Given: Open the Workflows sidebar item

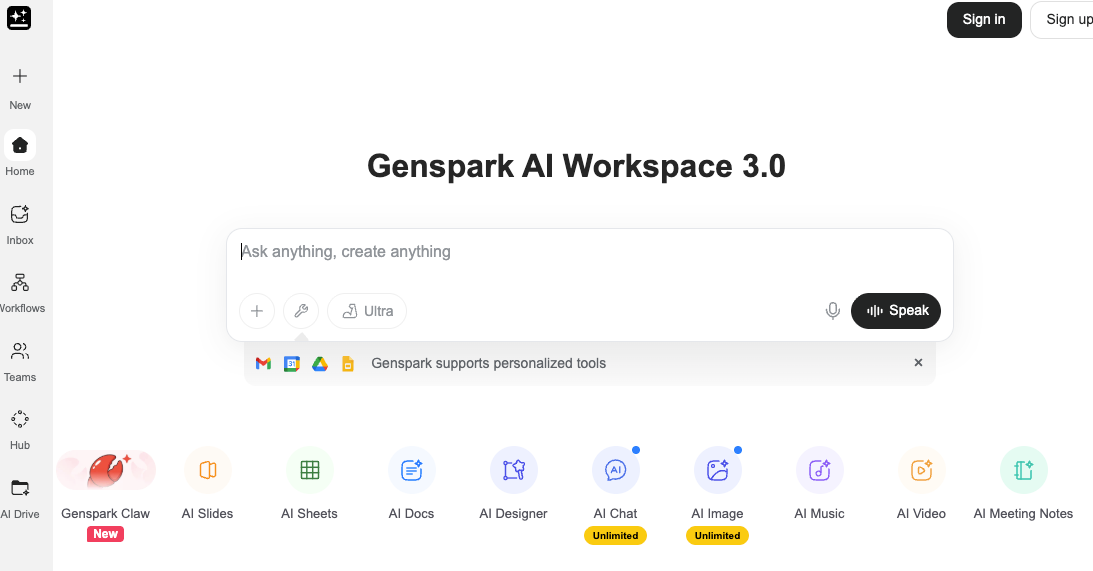Looking at the screenshot, I should [21, 293].
